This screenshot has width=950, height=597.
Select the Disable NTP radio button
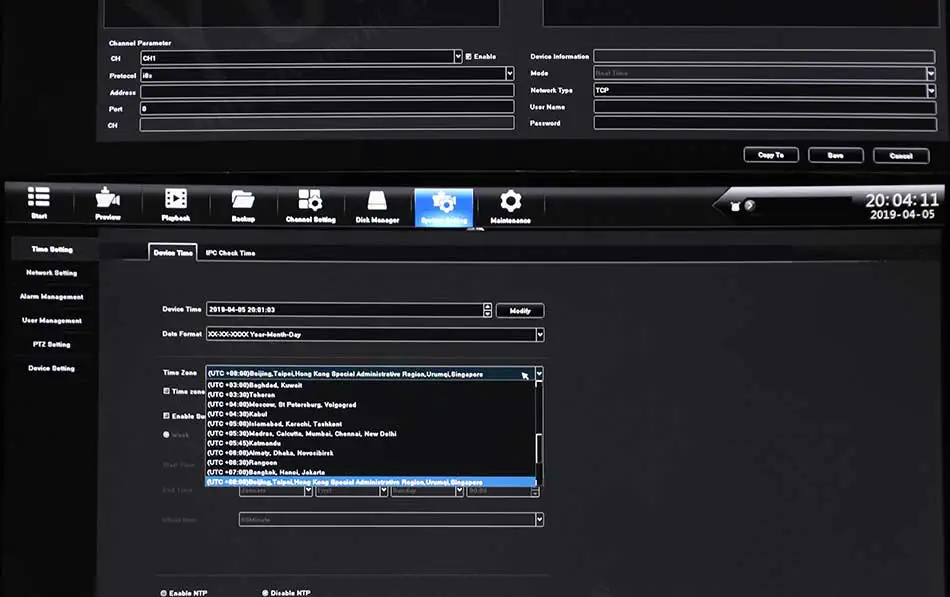point(265,593)
